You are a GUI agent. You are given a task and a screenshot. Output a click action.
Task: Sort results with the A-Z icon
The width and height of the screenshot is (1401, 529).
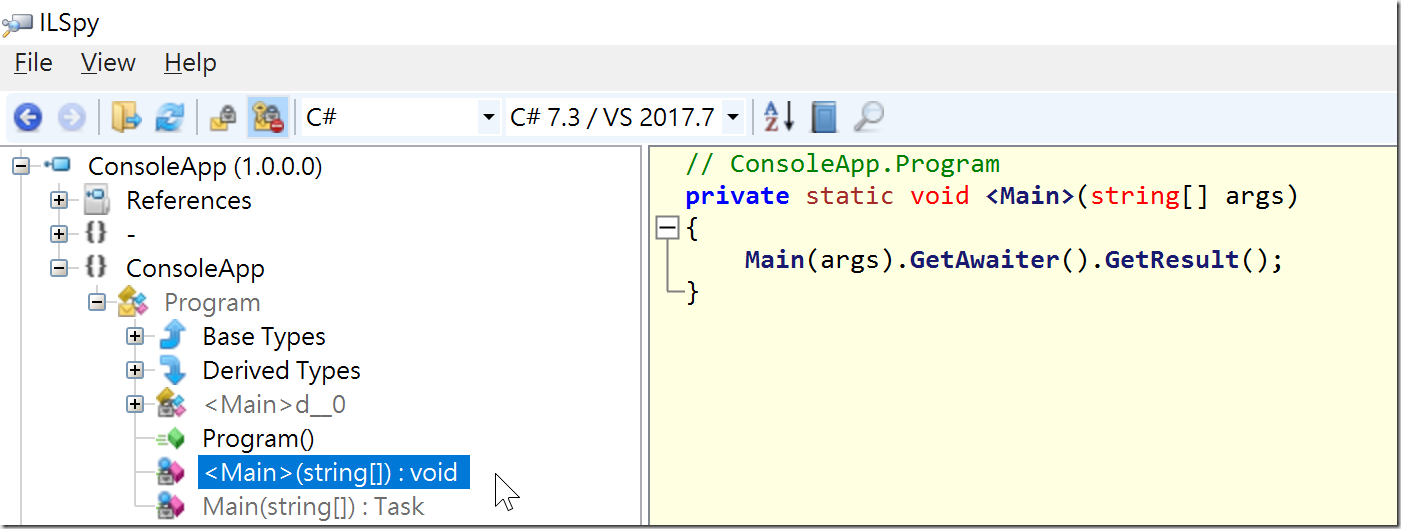coord(779,118)
